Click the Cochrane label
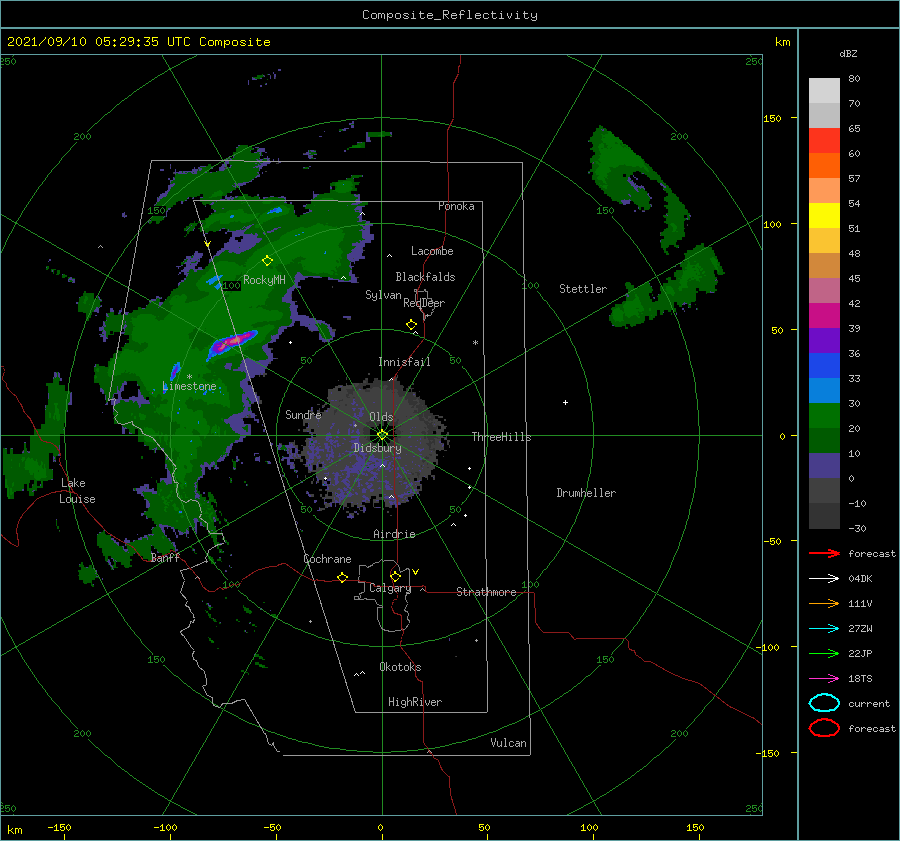 (327, 559)
